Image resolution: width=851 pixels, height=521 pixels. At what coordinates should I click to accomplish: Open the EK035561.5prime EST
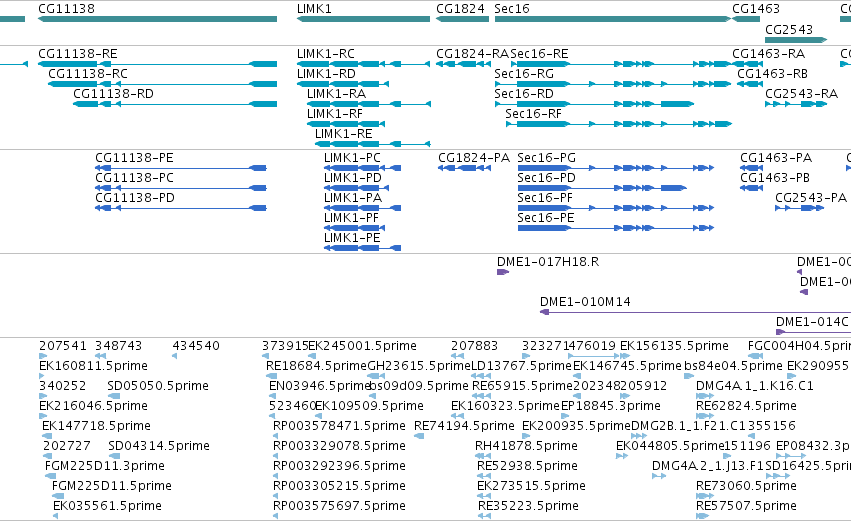tap(107, 507)
